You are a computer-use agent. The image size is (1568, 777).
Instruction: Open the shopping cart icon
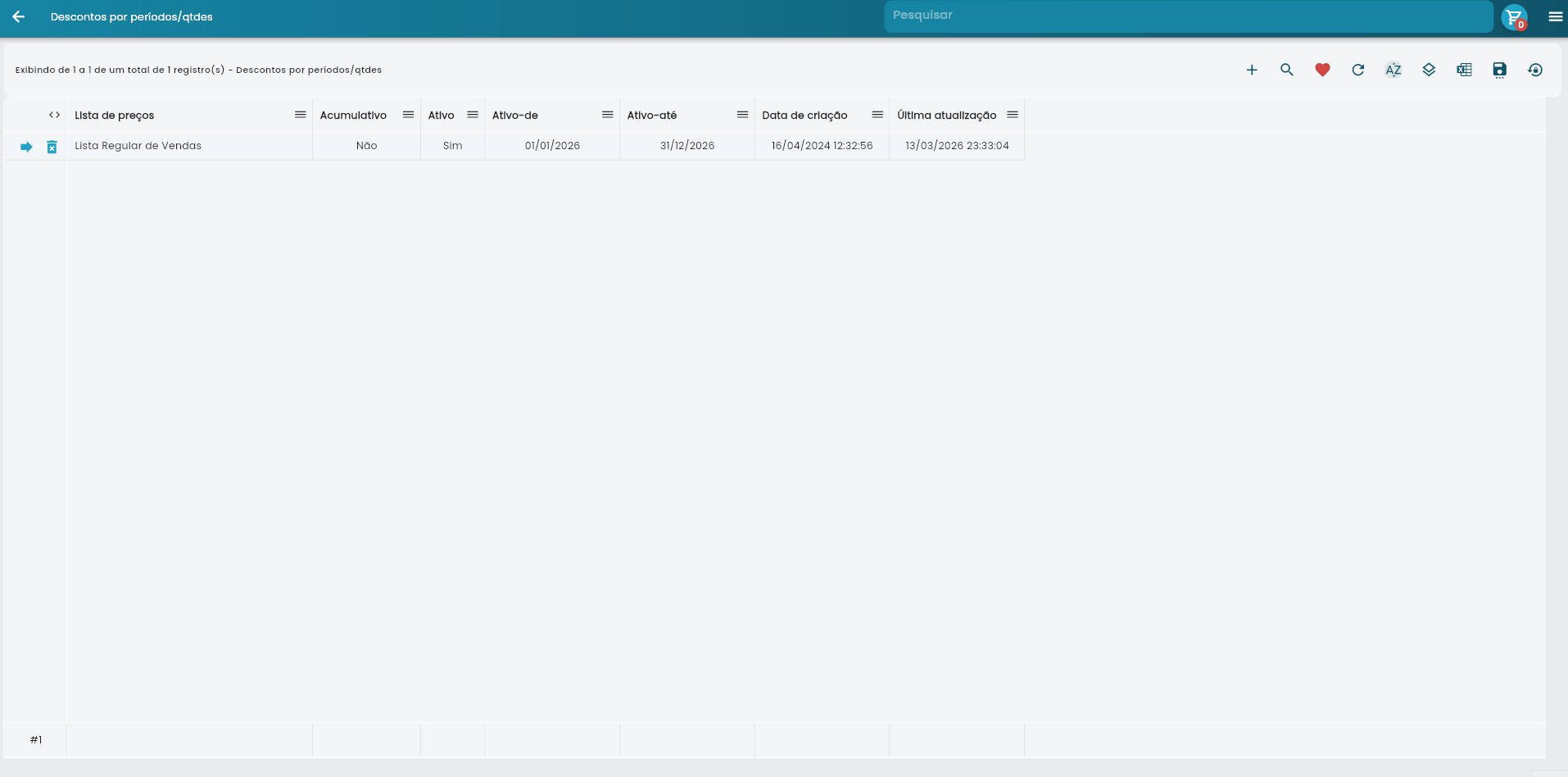click(x=1514, y=17)
